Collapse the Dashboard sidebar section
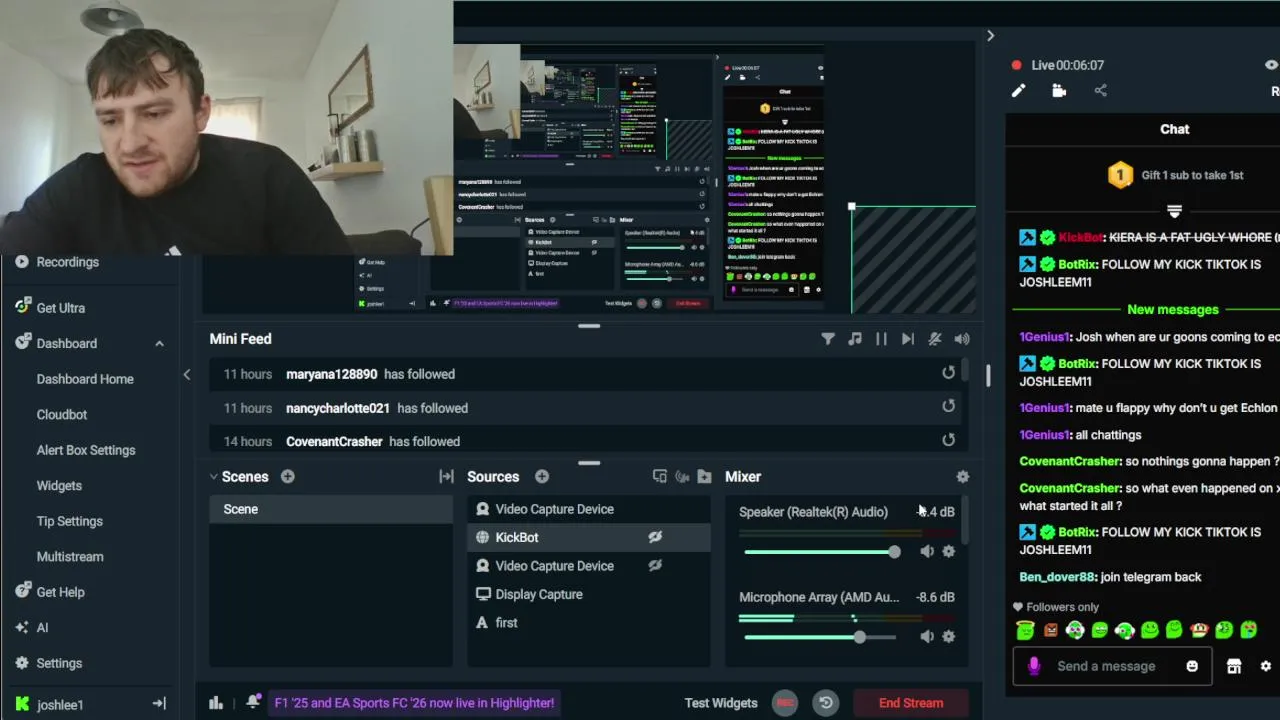Viewport: 1280px width, 720px height. pos(159,344)
